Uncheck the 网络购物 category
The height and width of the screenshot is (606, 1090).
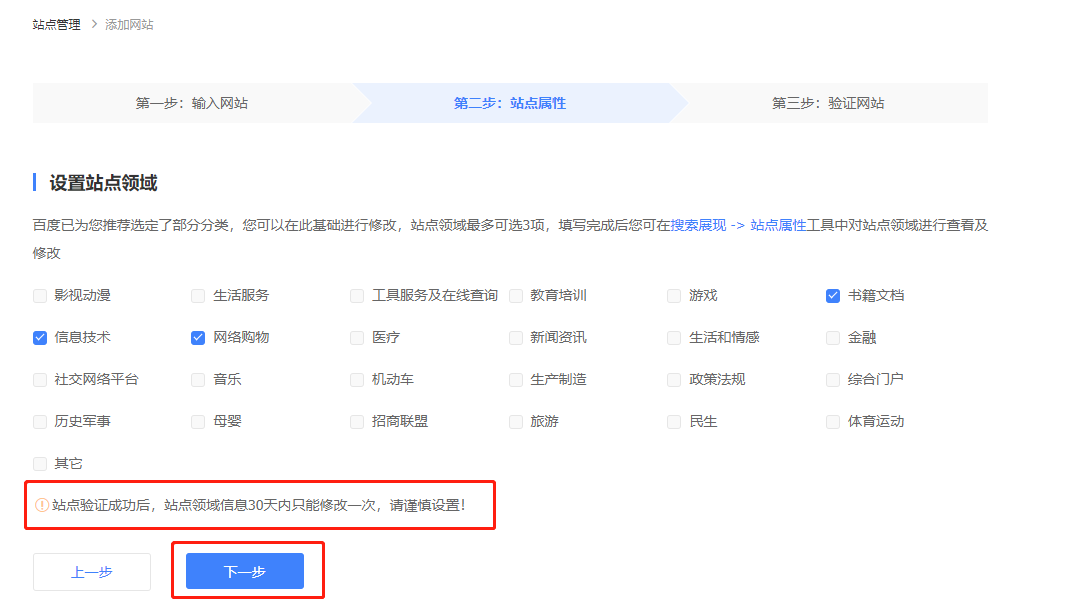pos(198,337)
